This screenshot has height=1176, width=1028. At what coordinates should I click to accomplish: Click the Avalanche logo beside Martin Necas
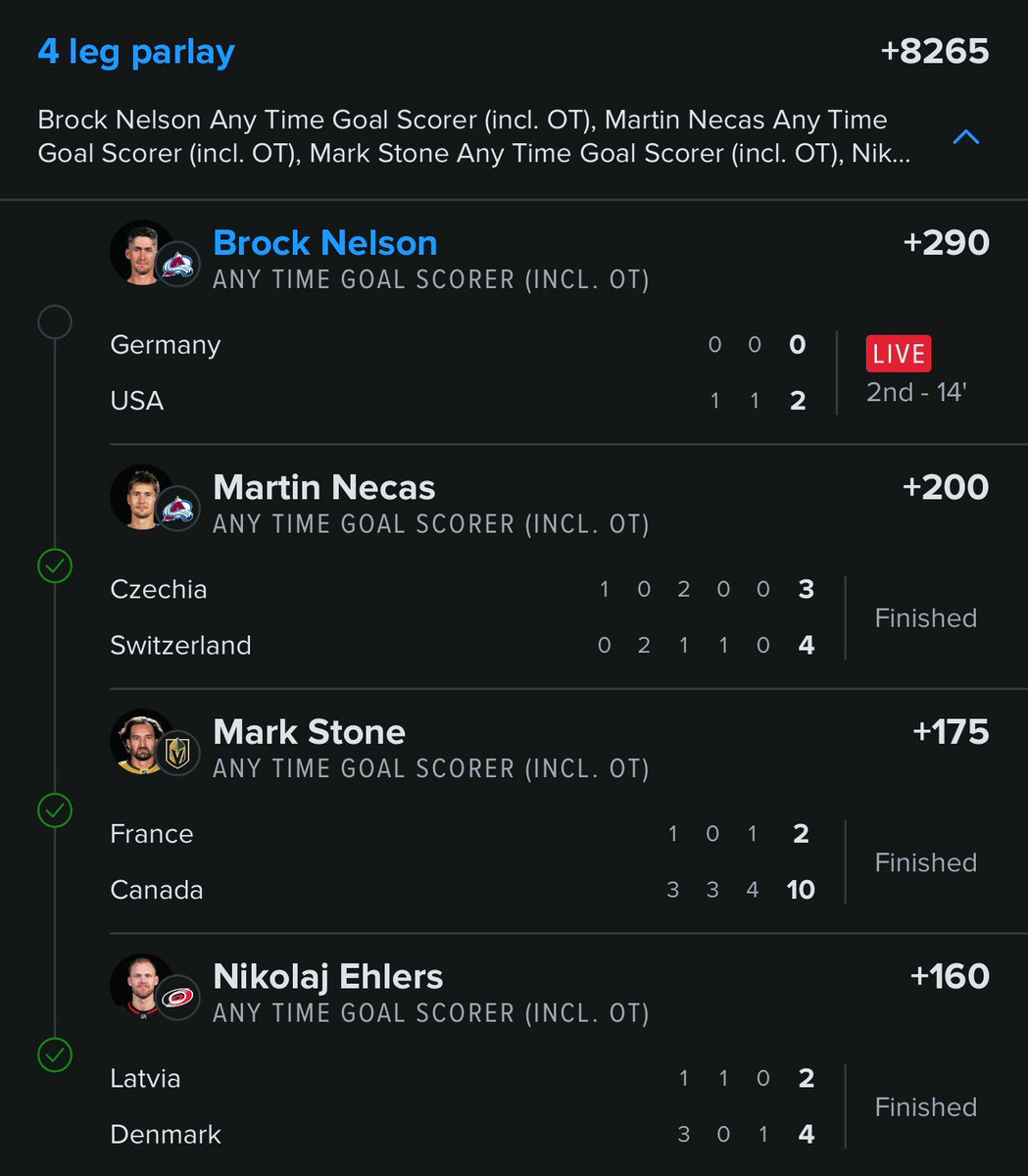click(x=178, y=509)
